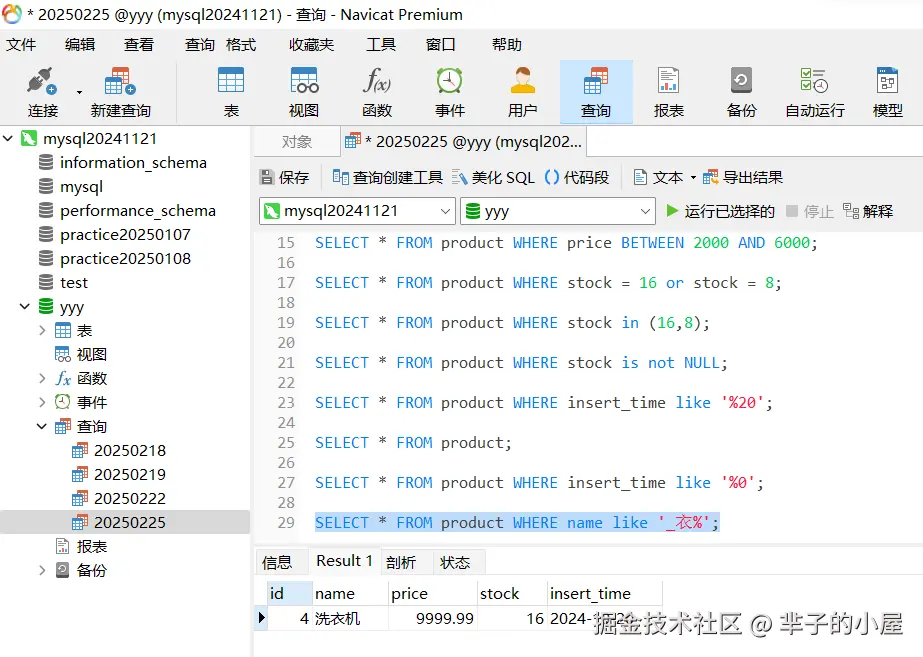Switch to the 20250225 @yyy query tab
This screenshot has height=657, width=923.
point(464,142)
